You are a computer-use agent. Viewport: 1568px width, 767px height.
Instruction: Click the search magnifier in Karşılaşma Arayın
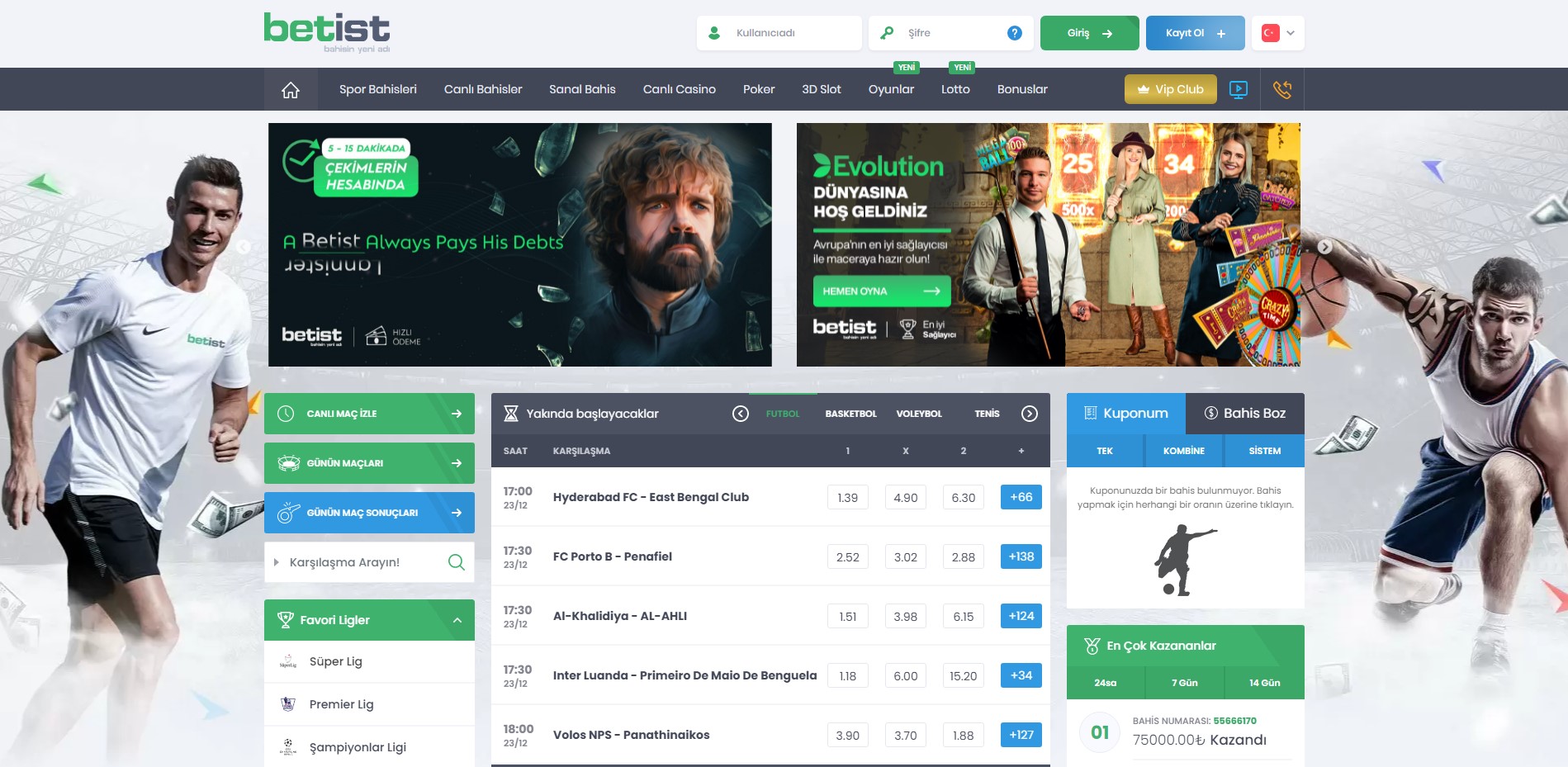[456, 562]
